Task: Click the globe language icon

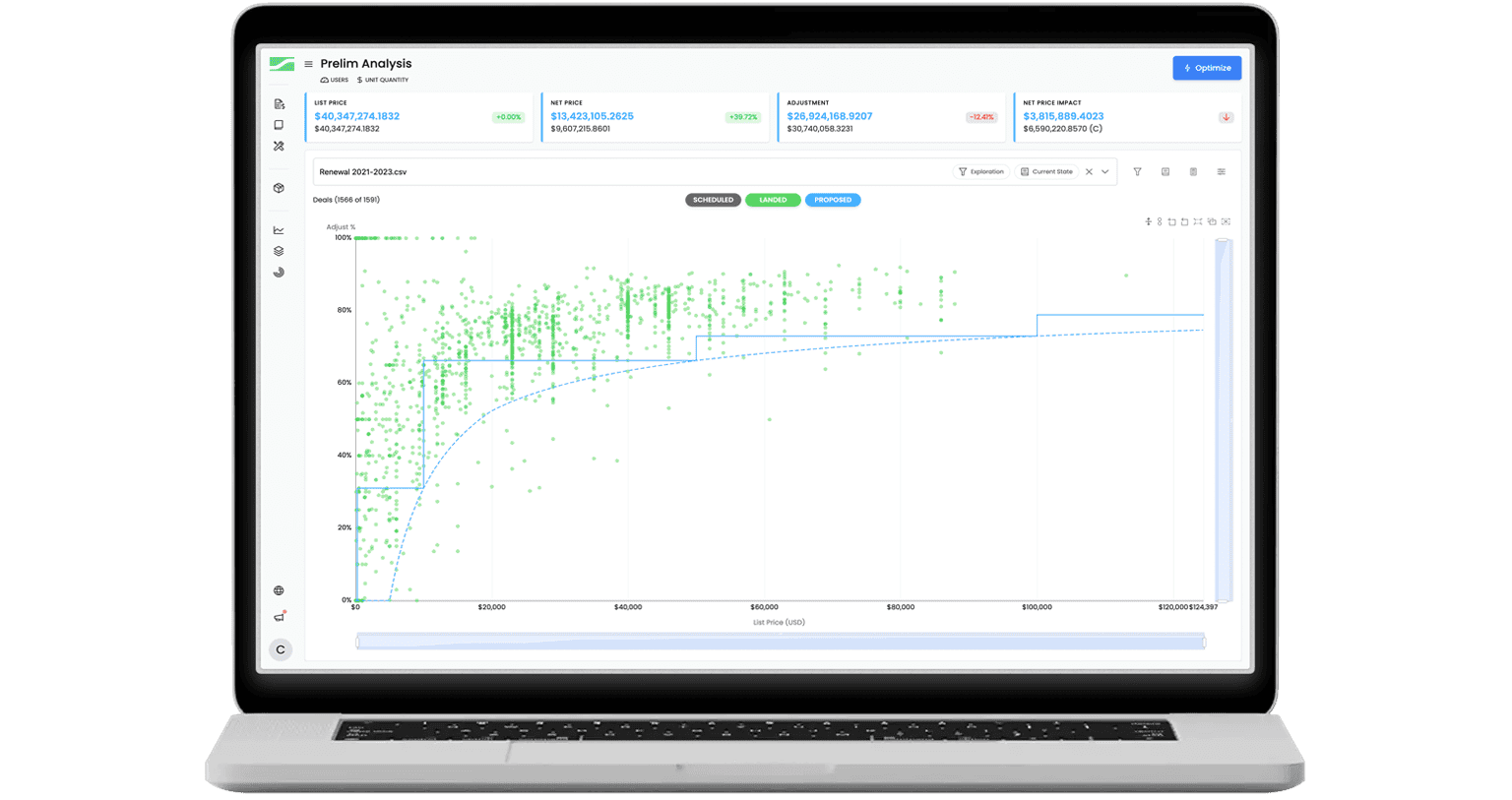Action: 279,590
